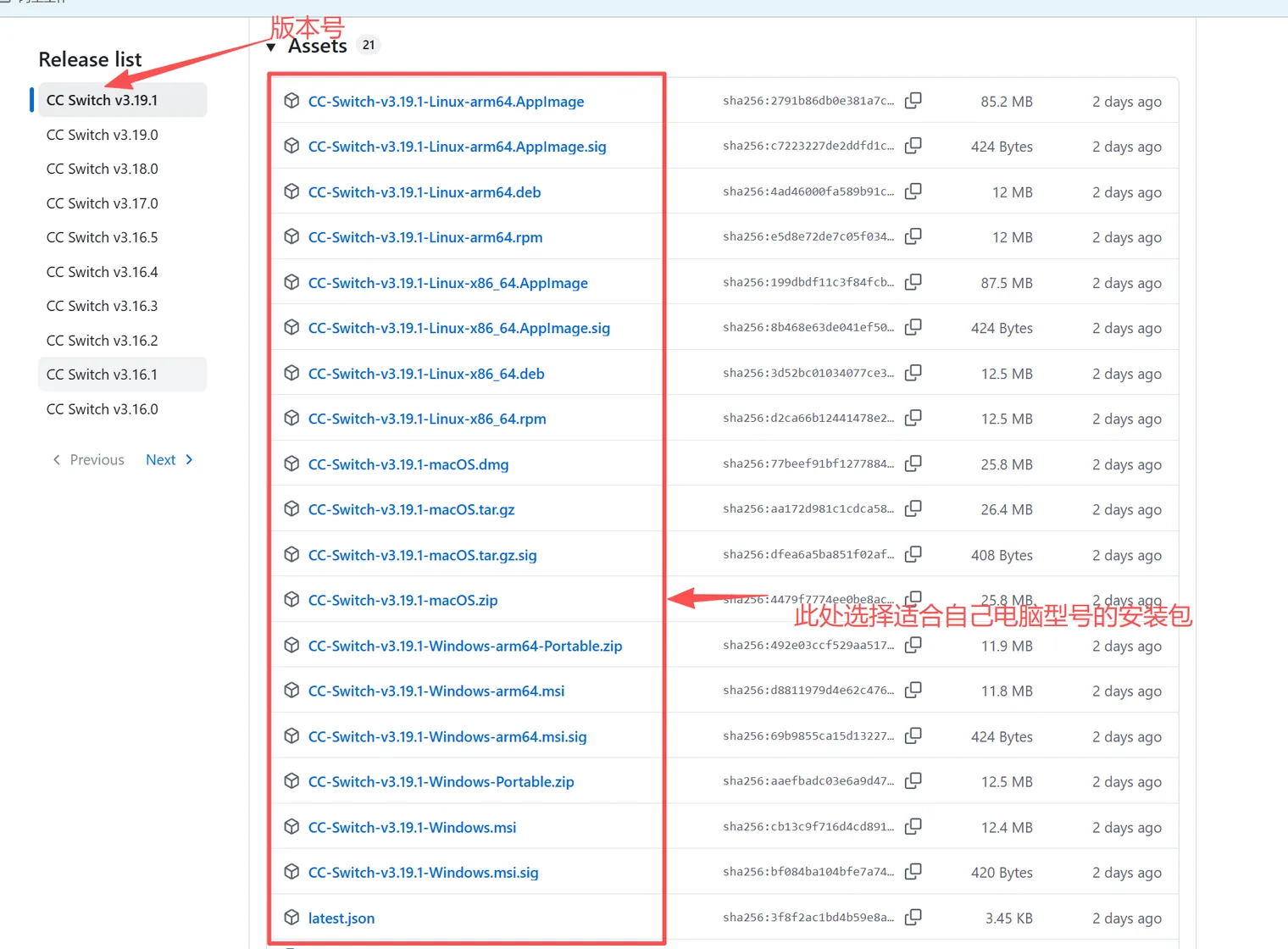Image resolution: width=1288 pixels, height=949 pixels.
Task: Copy sha256 hash for Linux-x86_64.rpm
Action: pos(913,418)
